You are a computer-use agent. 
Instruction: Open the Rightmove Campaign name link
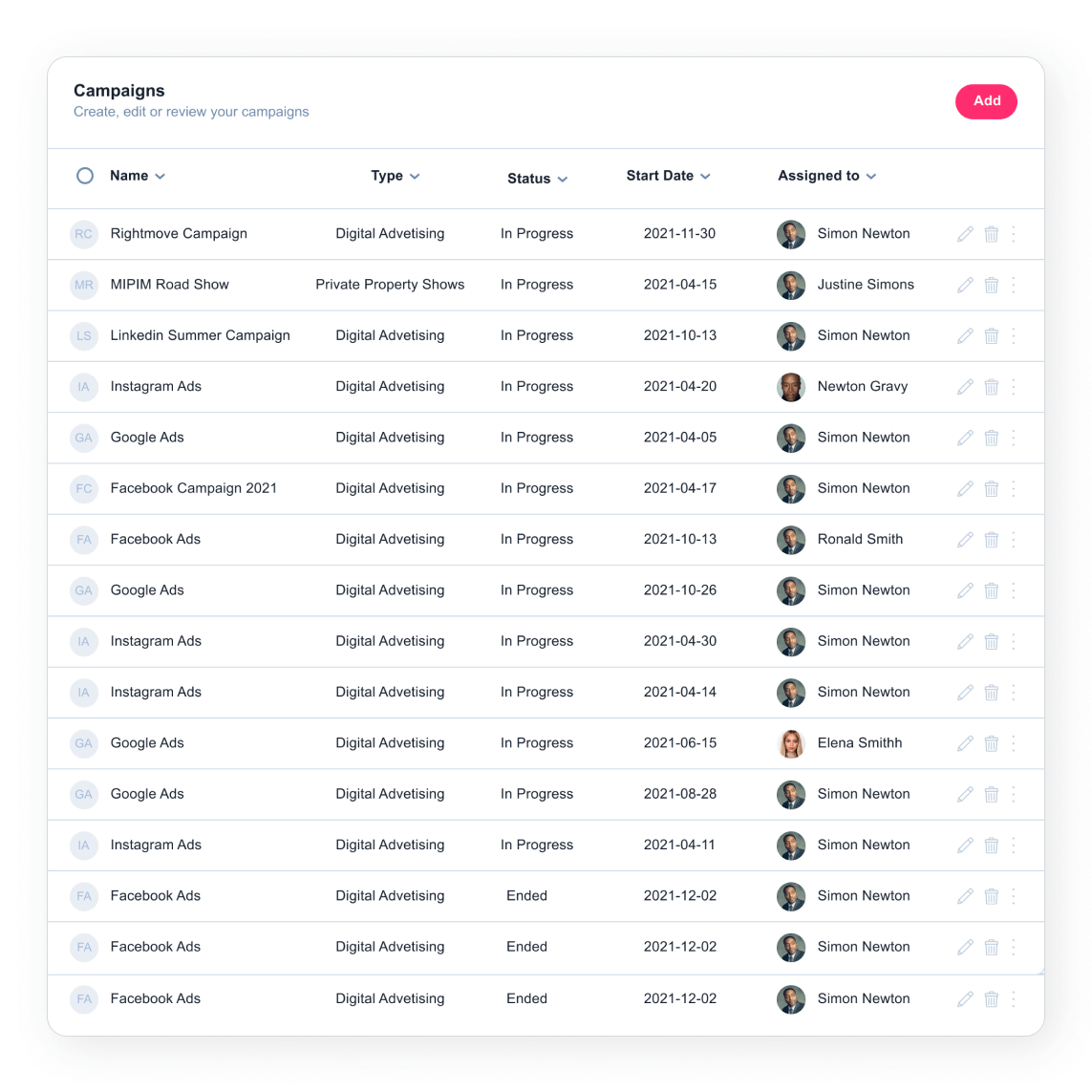click(x=179, y=233)
